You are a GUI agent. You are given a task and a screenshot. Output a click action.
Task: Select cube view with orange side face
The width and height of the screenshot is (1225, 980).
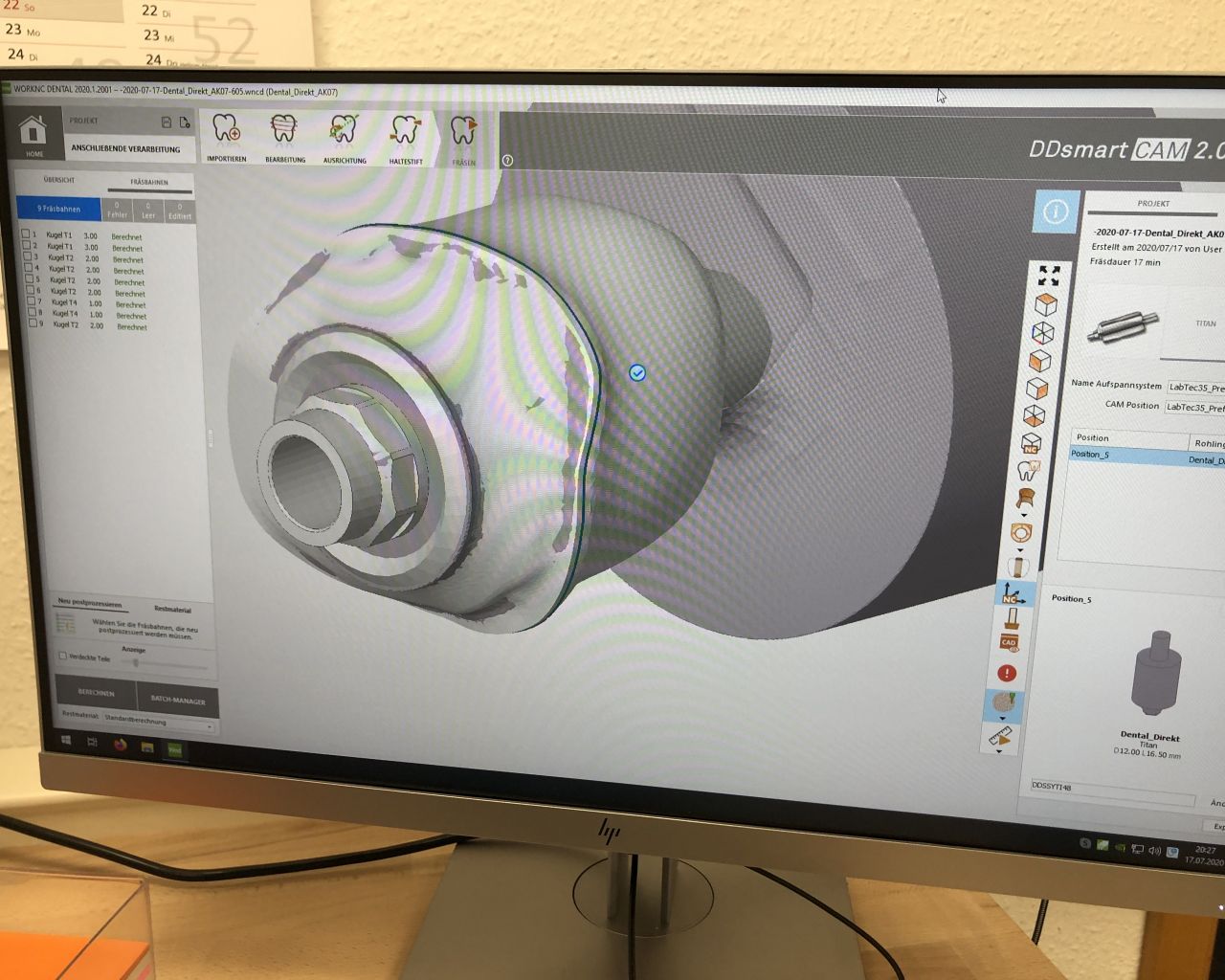click(x=1036, y=389)
